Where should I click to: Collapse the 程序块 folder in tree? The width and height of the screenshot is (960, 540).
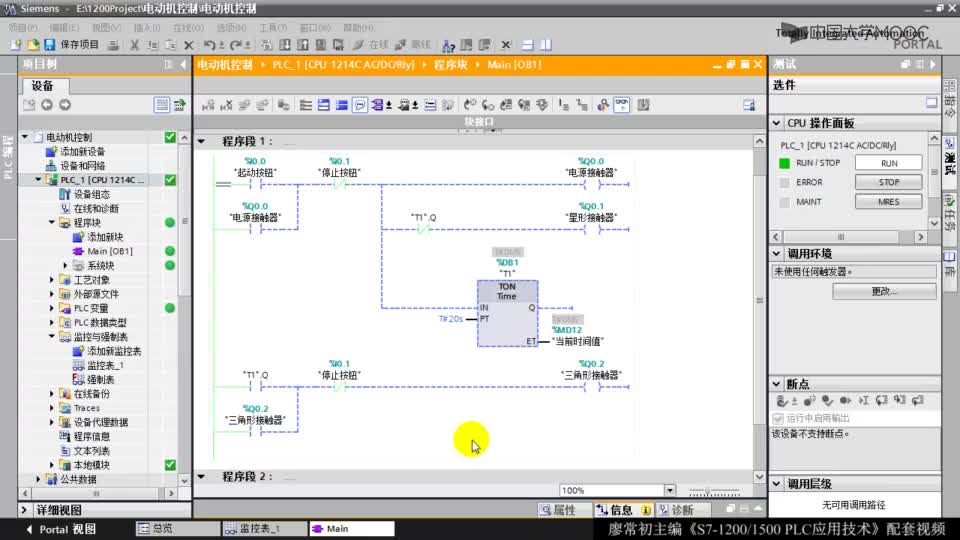tap(52, 223)
